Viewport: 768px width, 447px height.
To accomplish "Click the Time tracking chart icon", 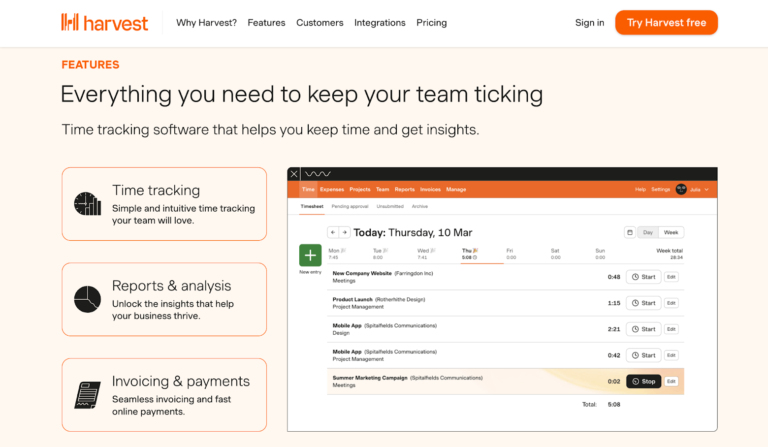I will tap(88, 204).
